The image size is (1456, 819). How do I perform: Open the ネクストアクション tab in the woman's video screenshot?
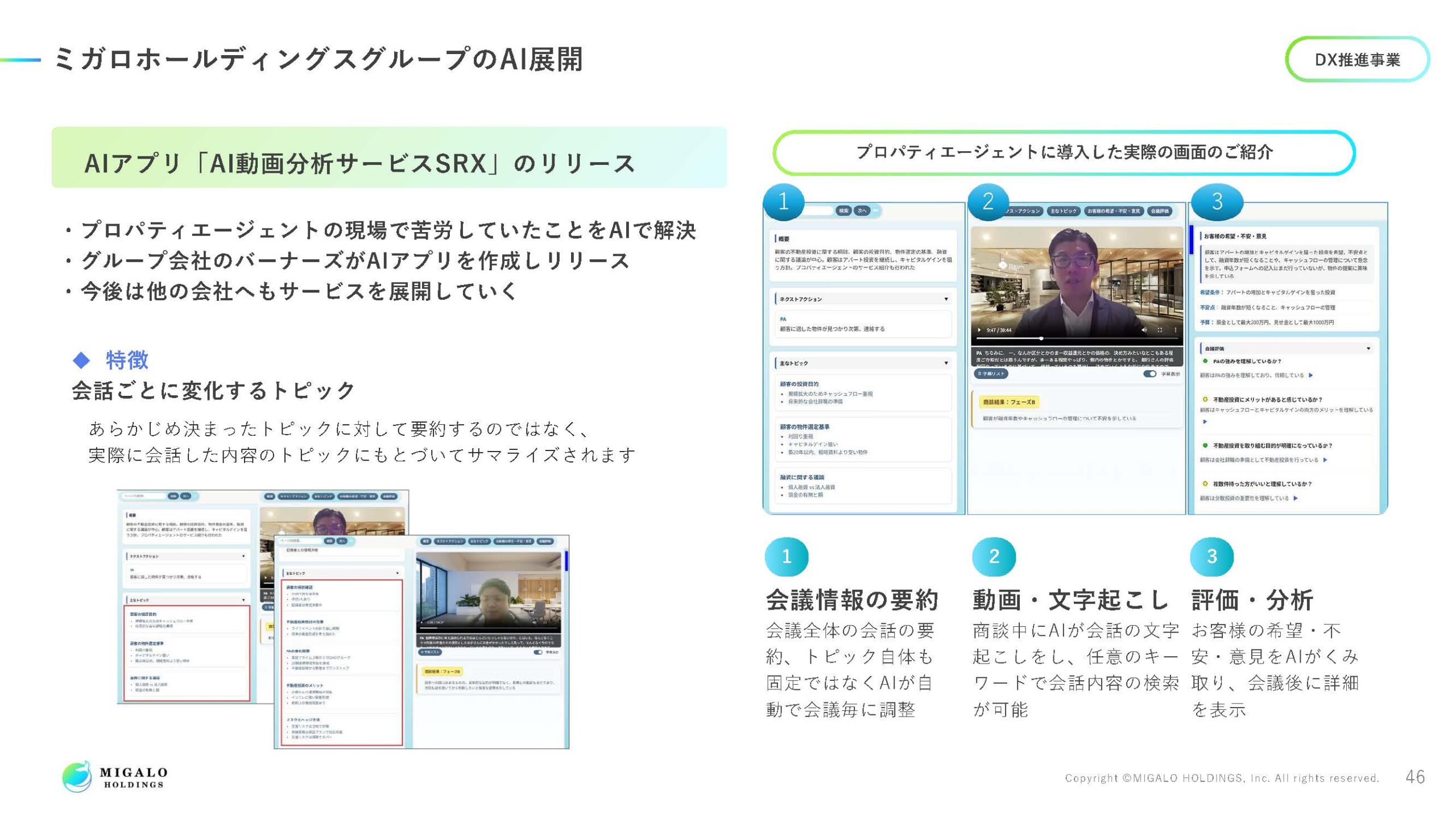click(x=450, y=541)
